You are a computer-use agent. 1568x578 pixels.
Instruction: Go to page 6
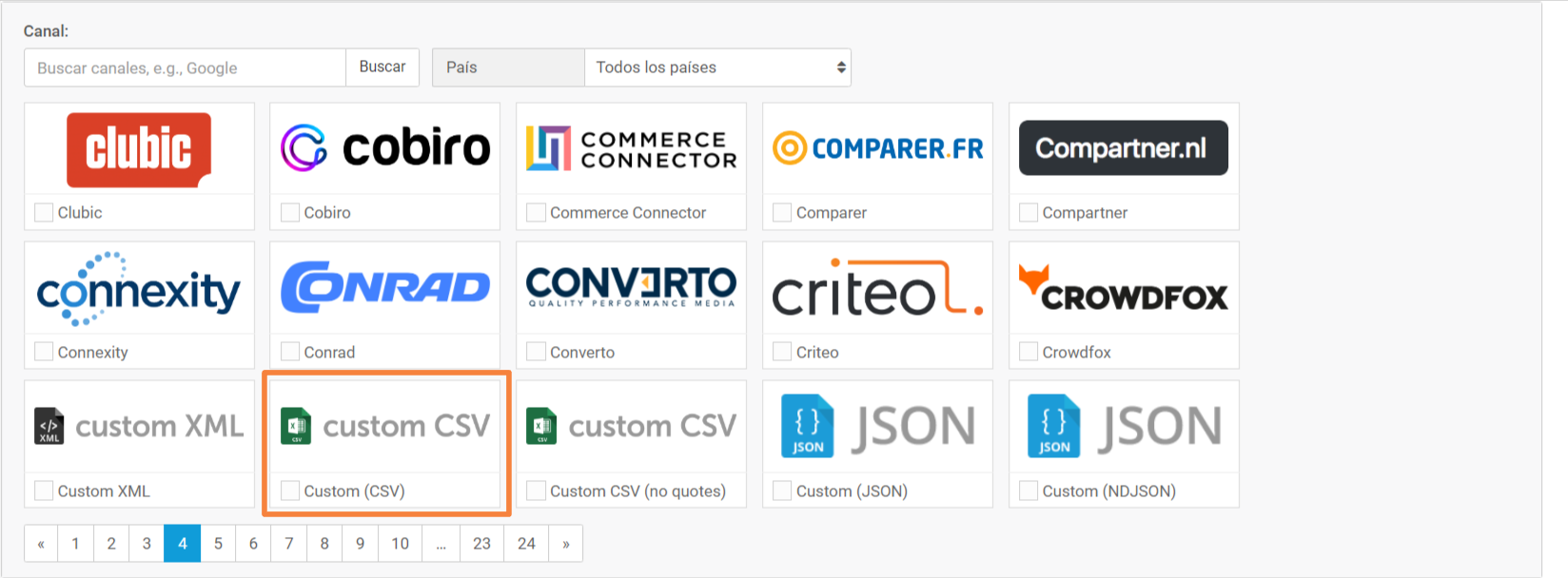[253, 544]
